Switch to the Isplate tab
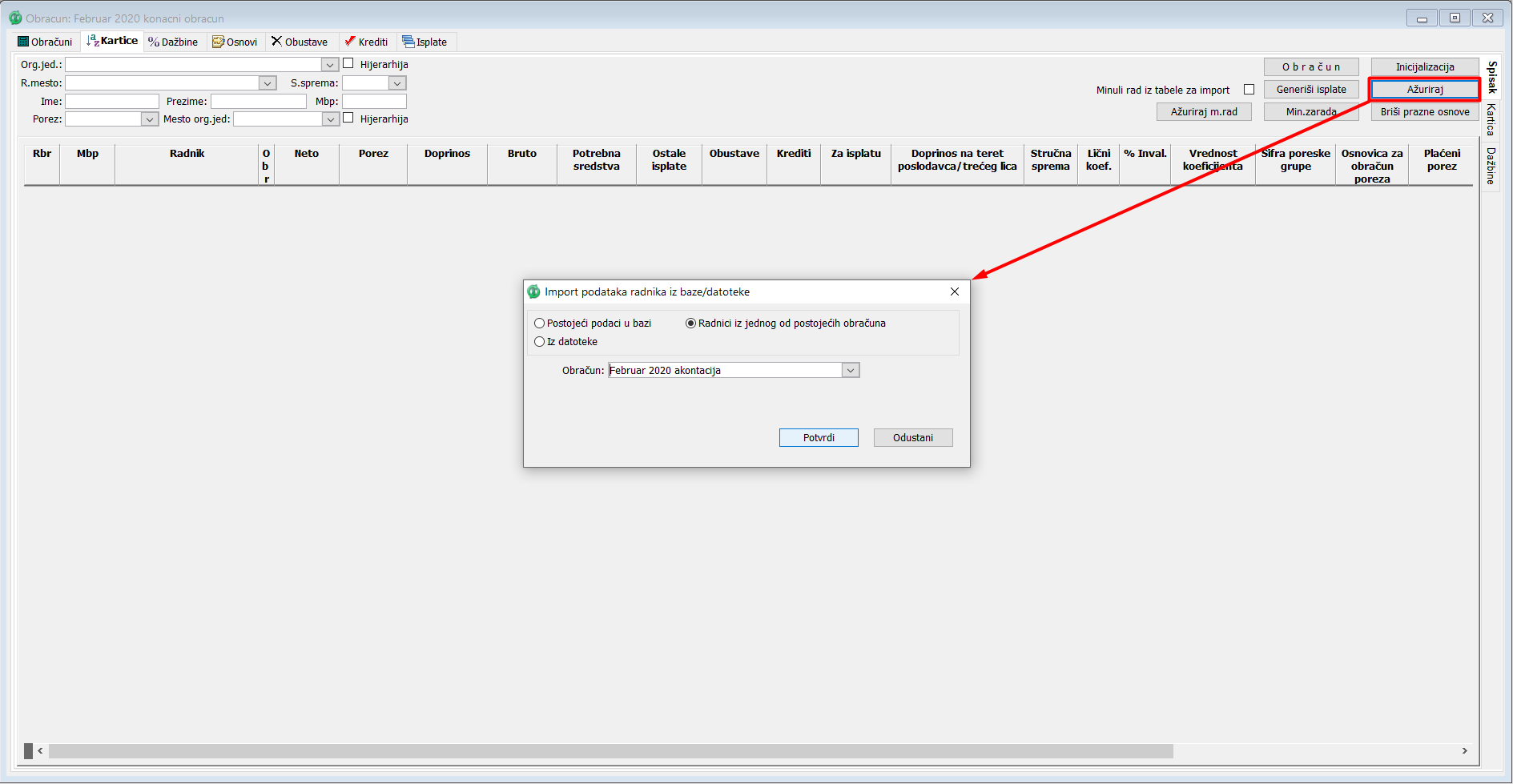The image size is (1513, 784). (x=425, y=42)
